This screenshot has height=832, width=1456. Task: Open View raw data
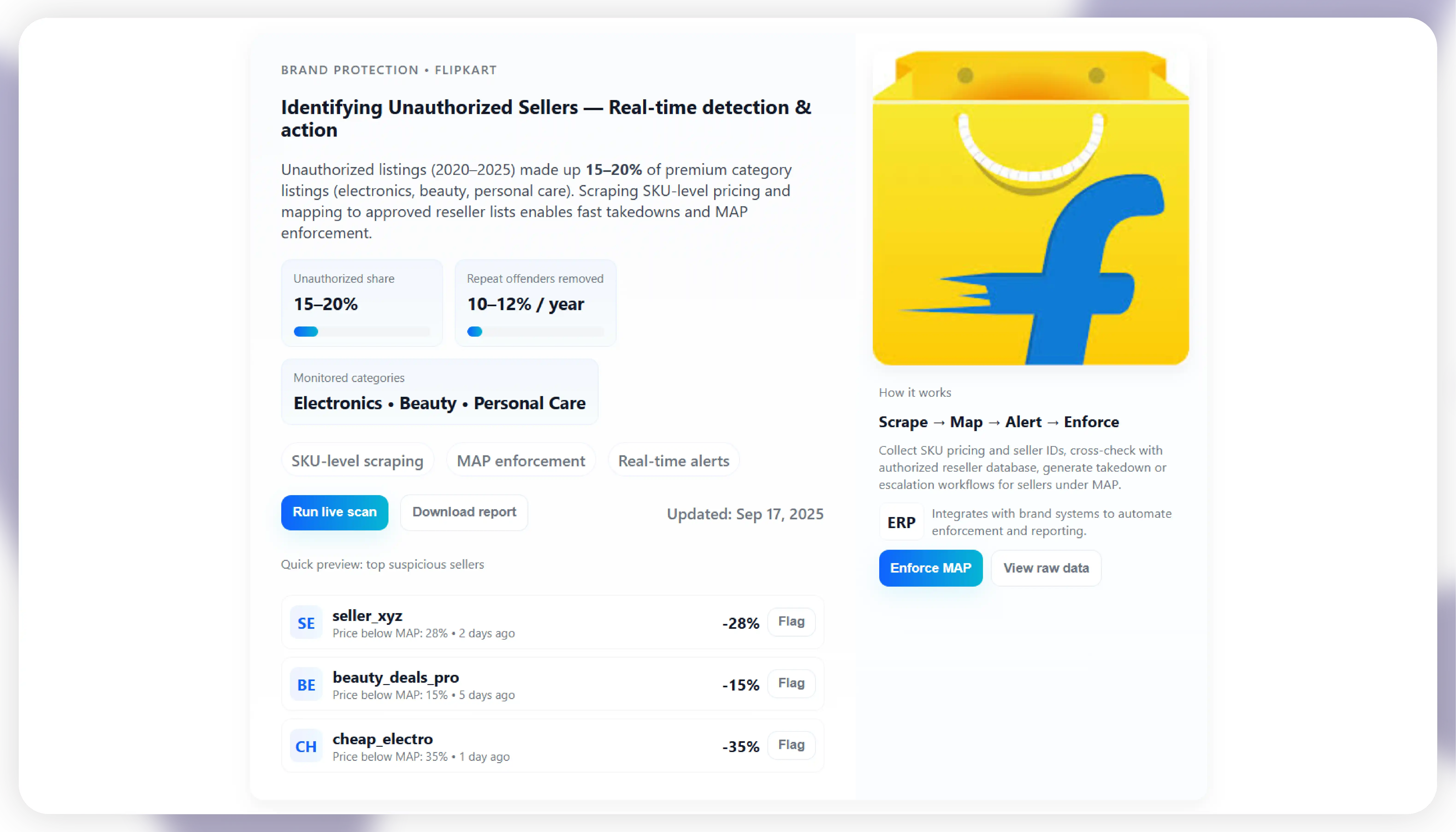tap(1046, 568)
